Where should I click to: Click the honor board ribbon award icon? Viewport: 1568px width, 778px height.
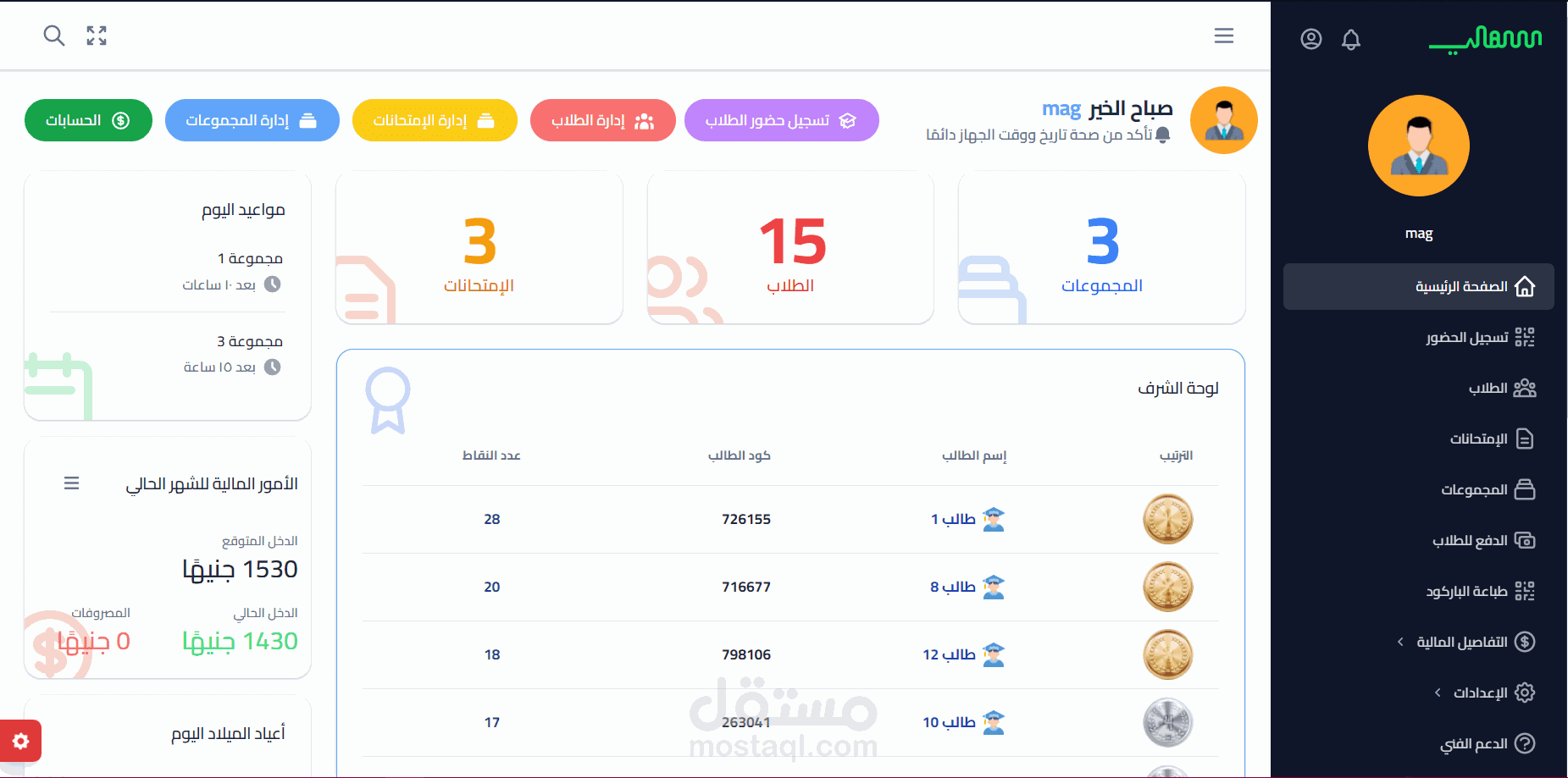pos(388,400)
